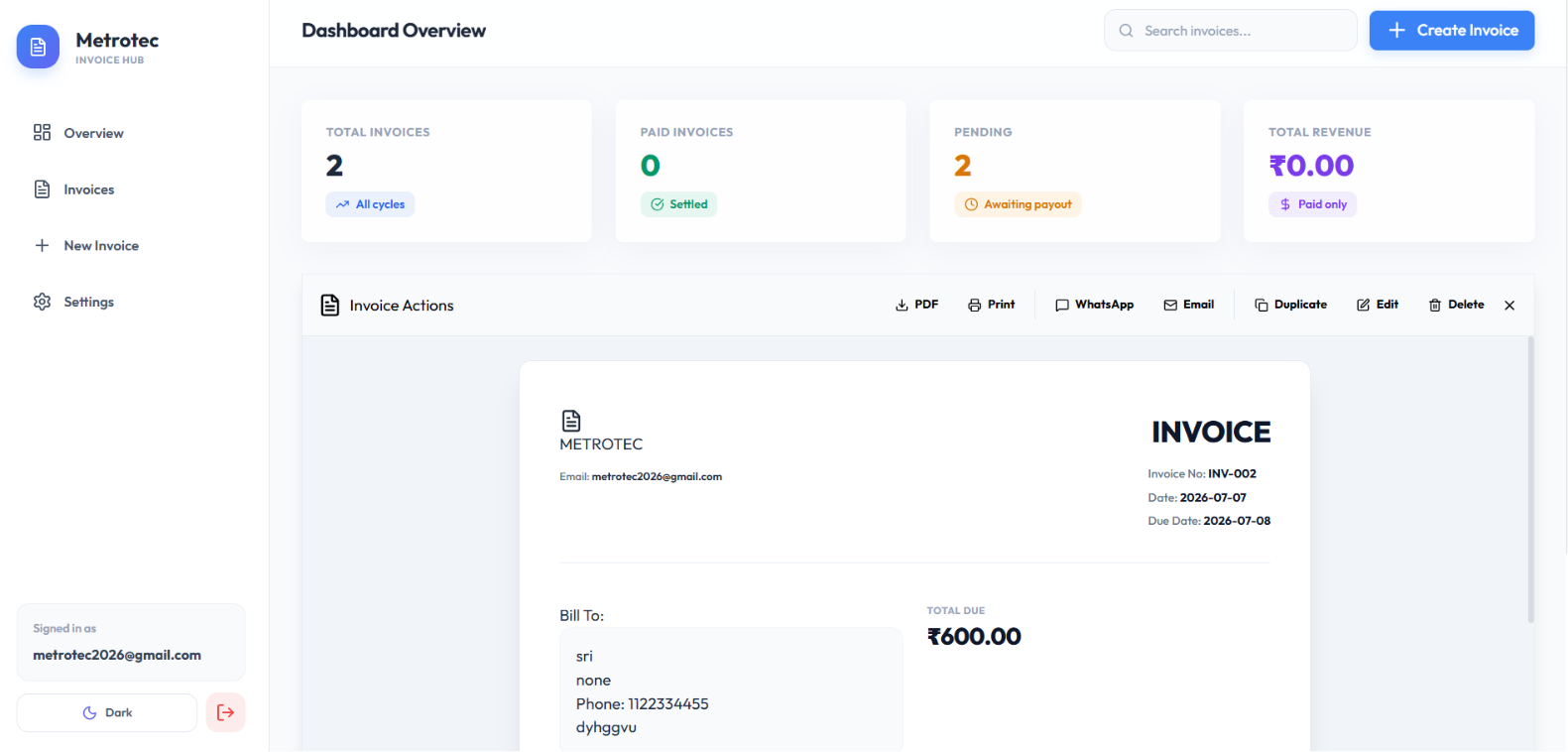Click the Create Invoice button
Image resolution: width=1568 pixels, height=752 pixels.
(1452, 31)
